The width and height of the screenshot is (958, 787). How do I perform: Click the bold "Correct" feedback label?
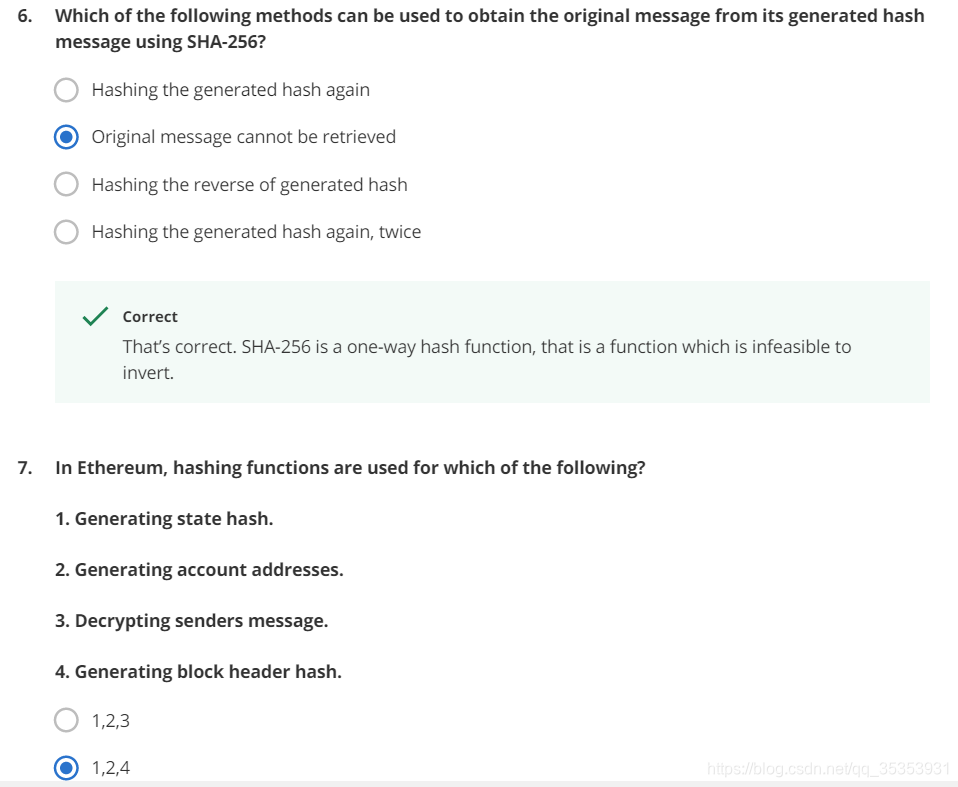[x=150, y=317]
